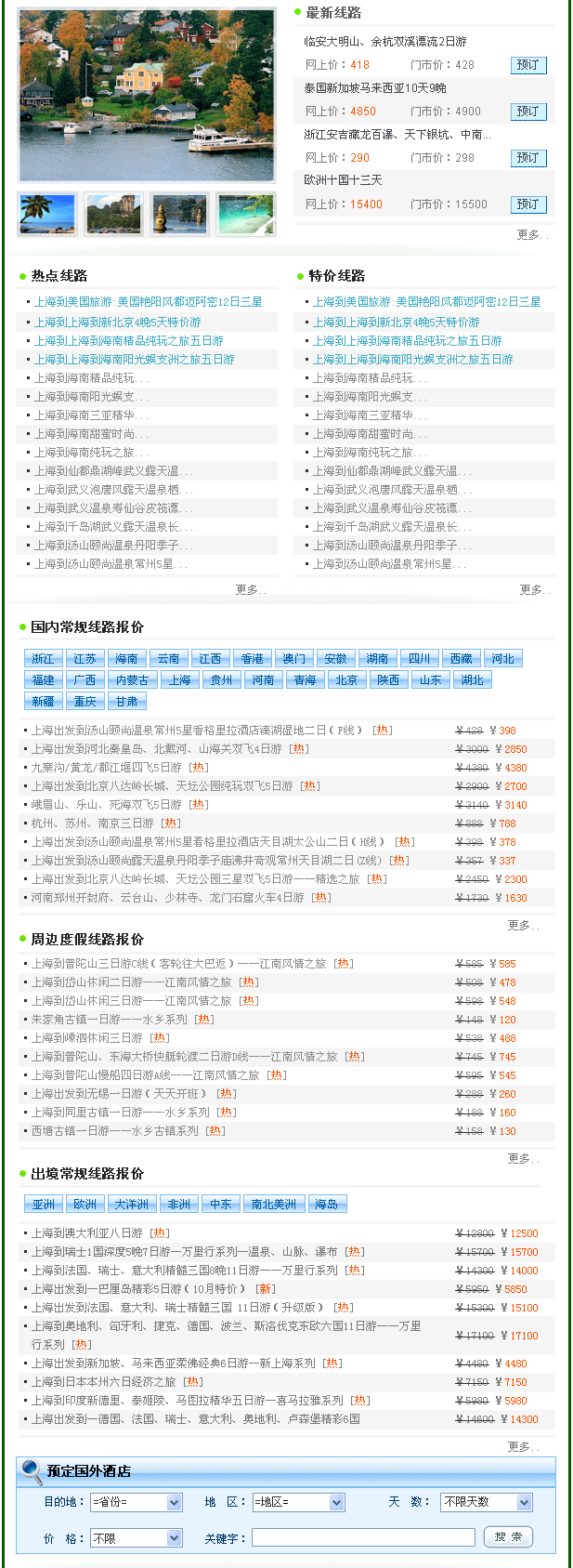Viewport: 573px width, 1568px height.
Task: Click the 关键字 keyword input field
Action: tap(363, 1538)
